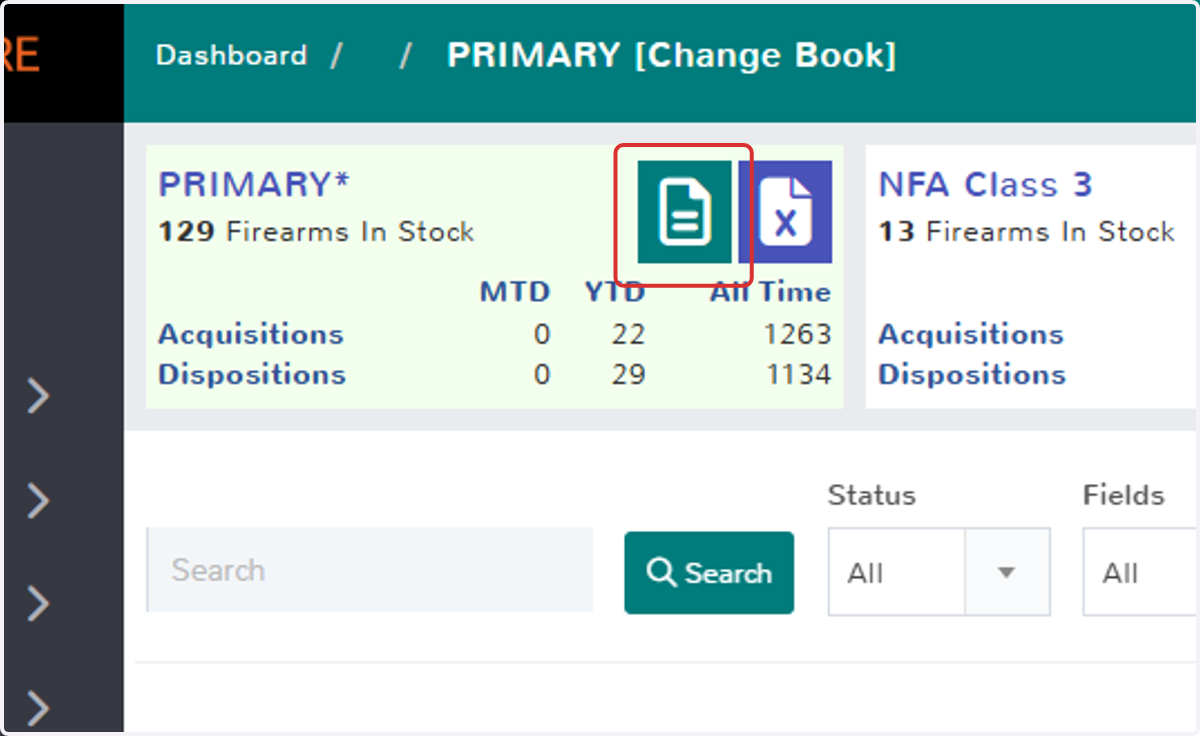This screenshot has width=1200, height=736.
Task: Open Acquisitions in the PRIMARY card
Action: click(251, 334)
